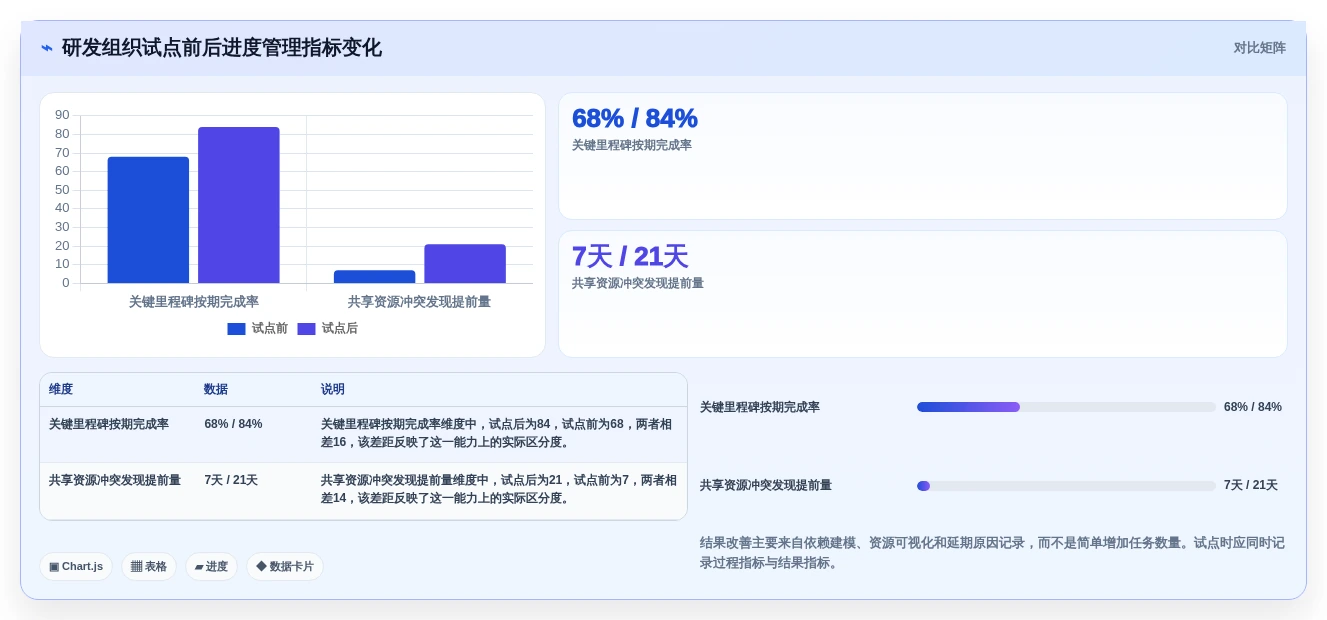Click the 关键里程碑按期完成率 x-axis label
1327x620 pixels.
point(194,301)
